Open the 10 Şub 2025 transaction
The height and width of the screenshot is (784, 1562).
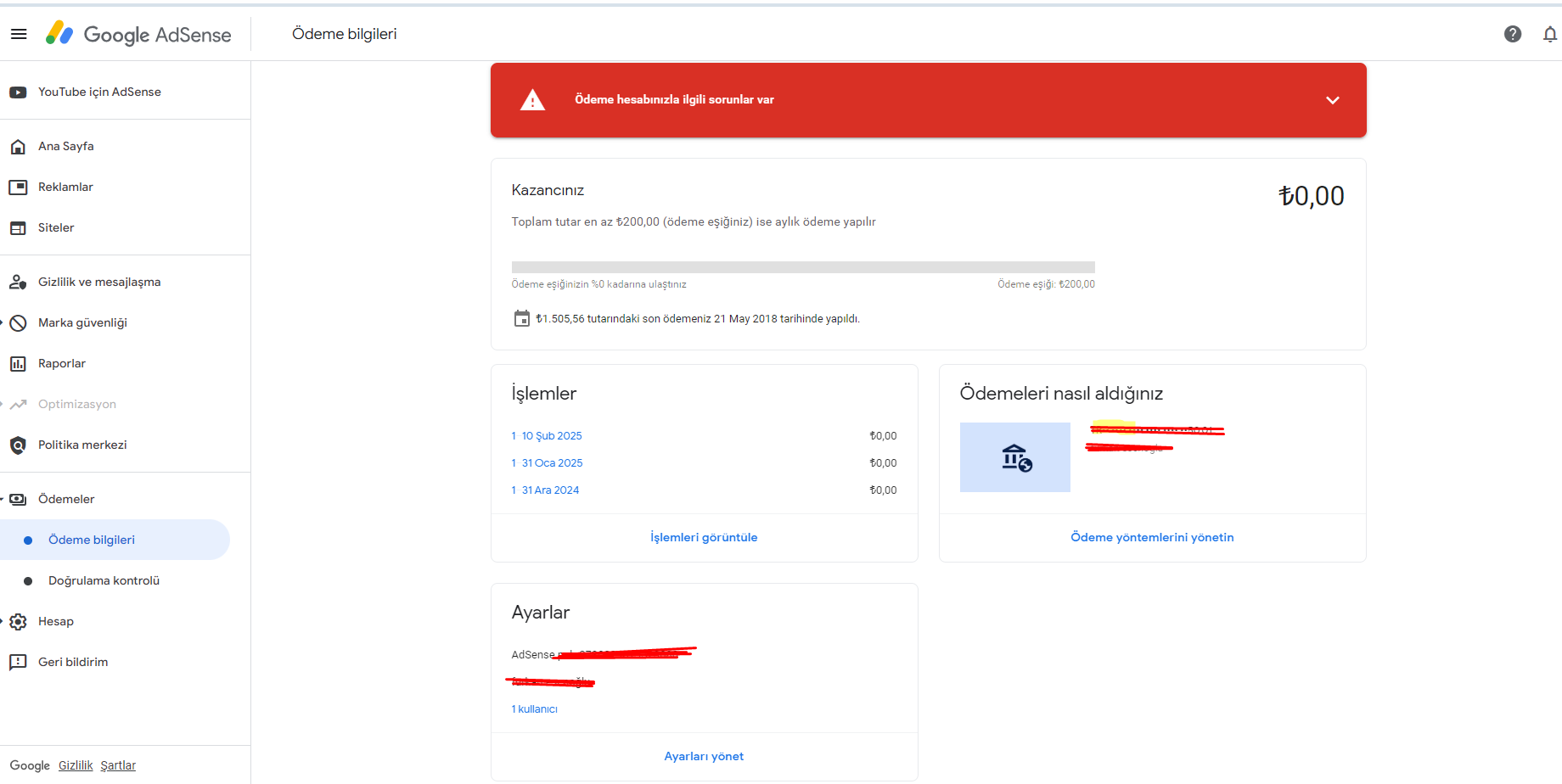[x=547, y=435]
